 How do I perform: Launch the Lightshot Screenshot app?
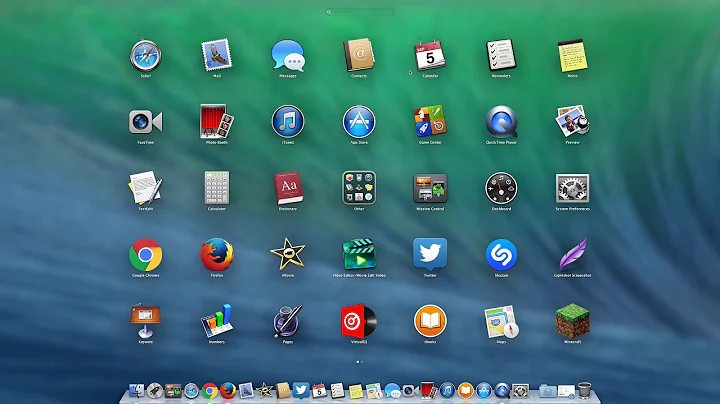click(573, 255)
